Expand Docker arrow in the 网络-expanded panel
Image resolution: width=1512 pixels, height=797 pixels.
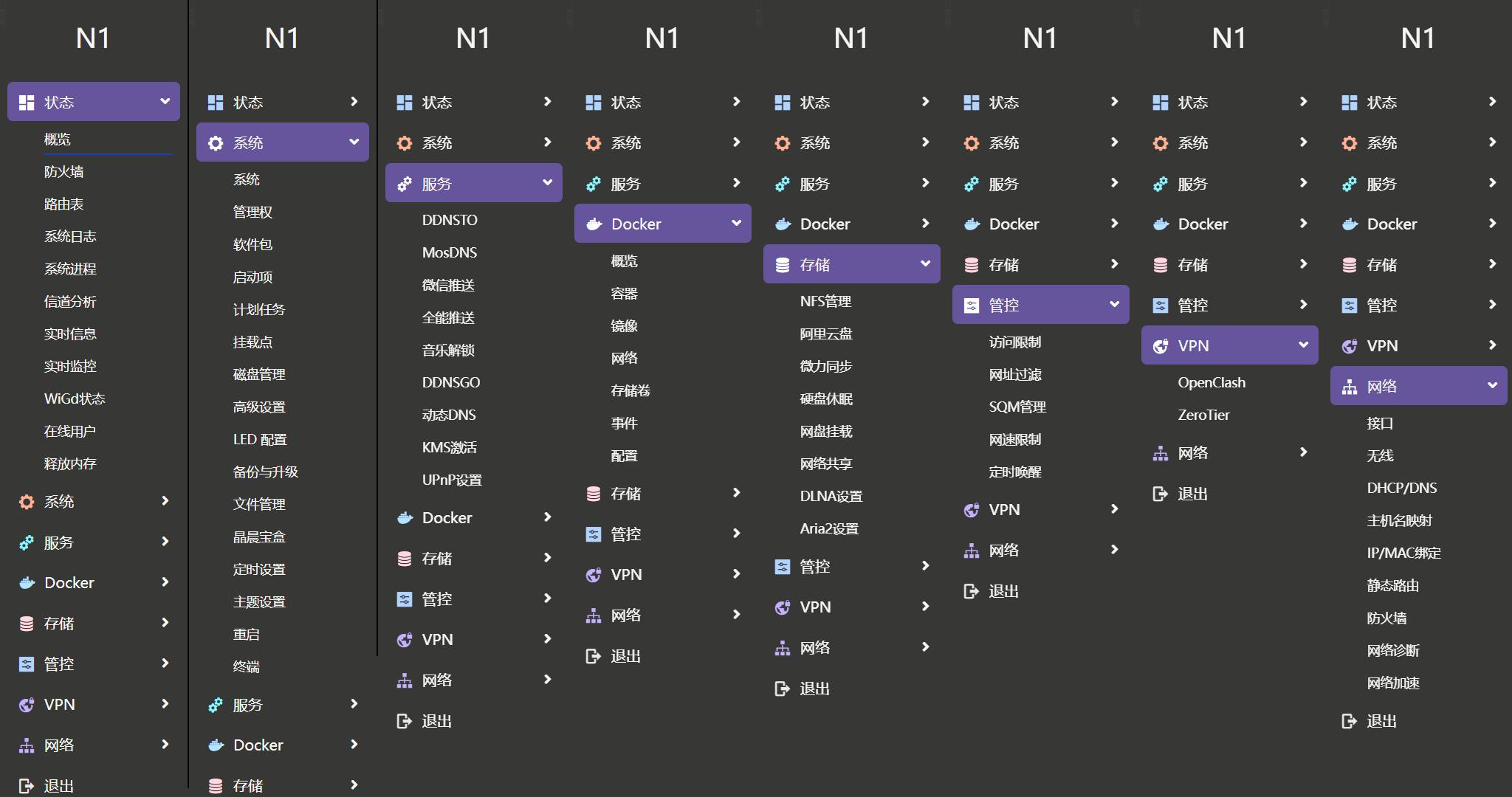[1493, 224]
